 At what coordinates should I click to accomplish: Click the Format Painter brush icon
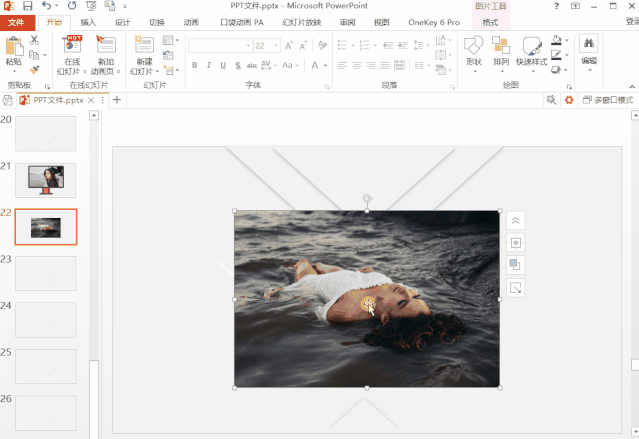(34, 69)
